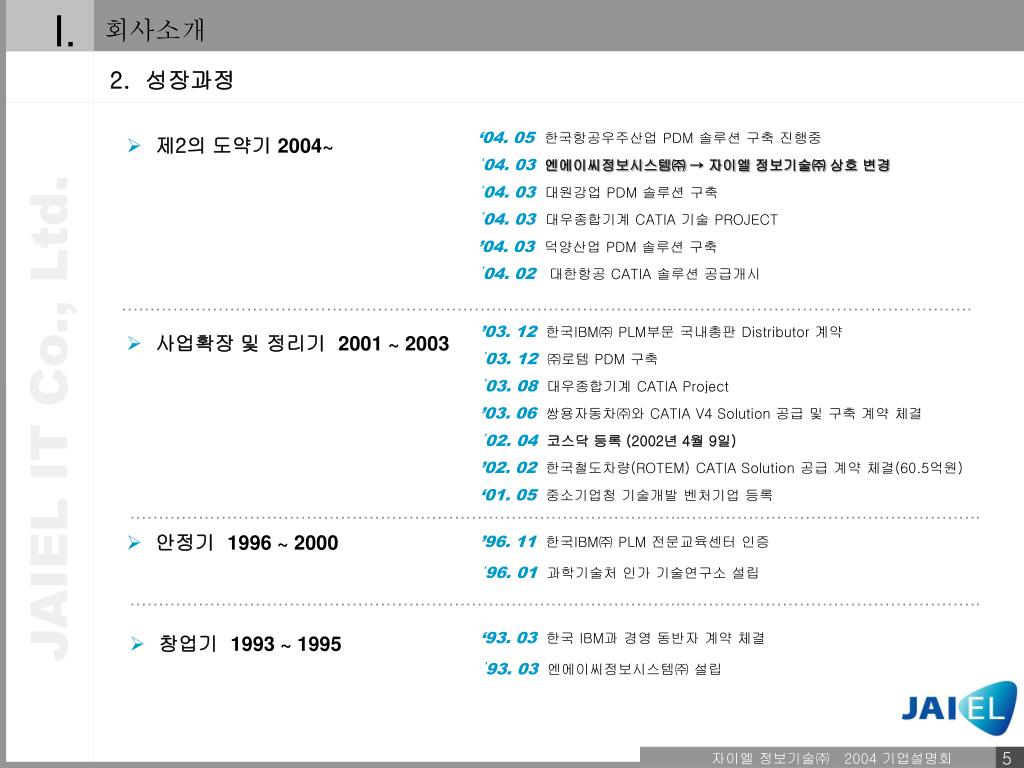Click entry 대원강업 PDM 솔루션 구축

coord(632,193)
